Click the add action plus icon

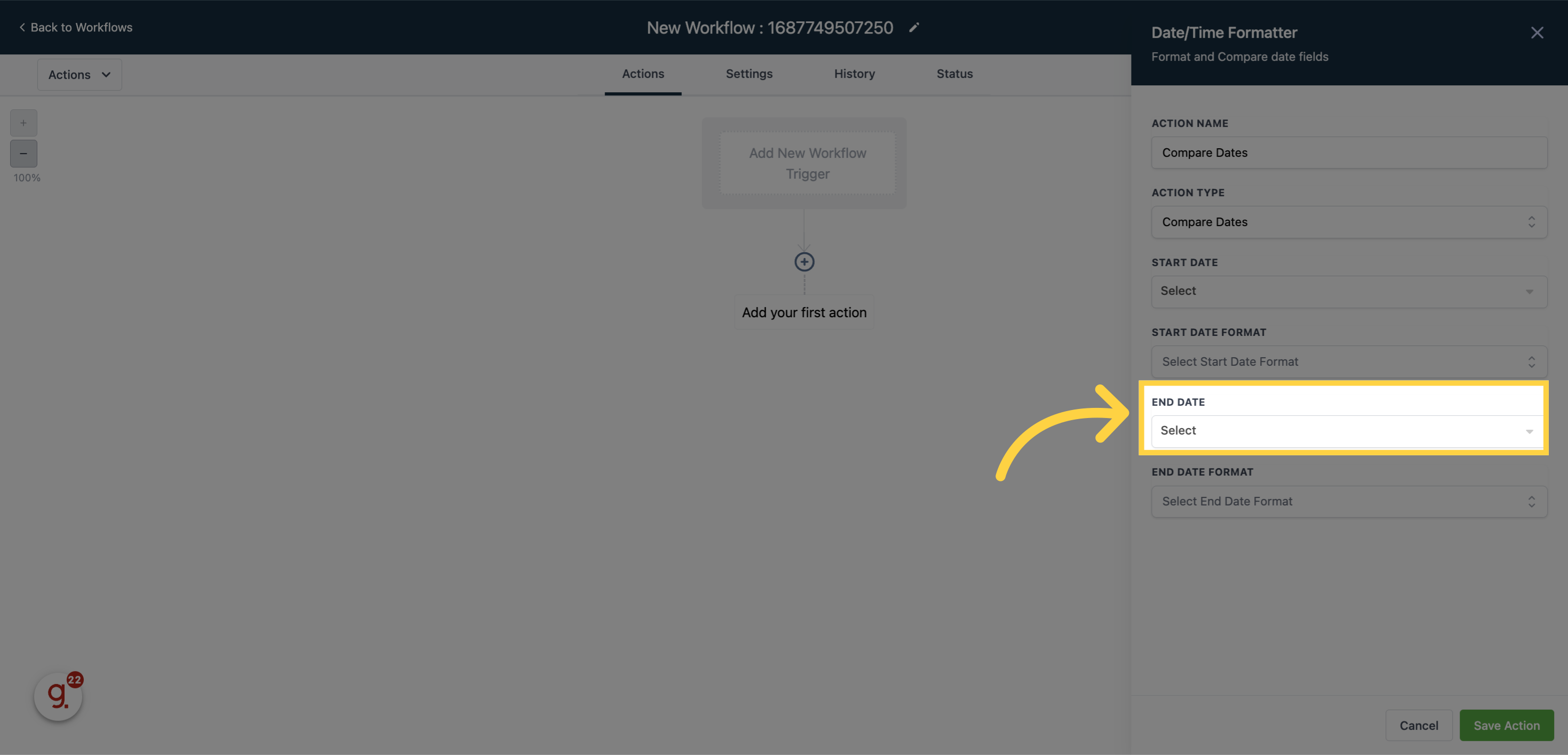point(804,262)
